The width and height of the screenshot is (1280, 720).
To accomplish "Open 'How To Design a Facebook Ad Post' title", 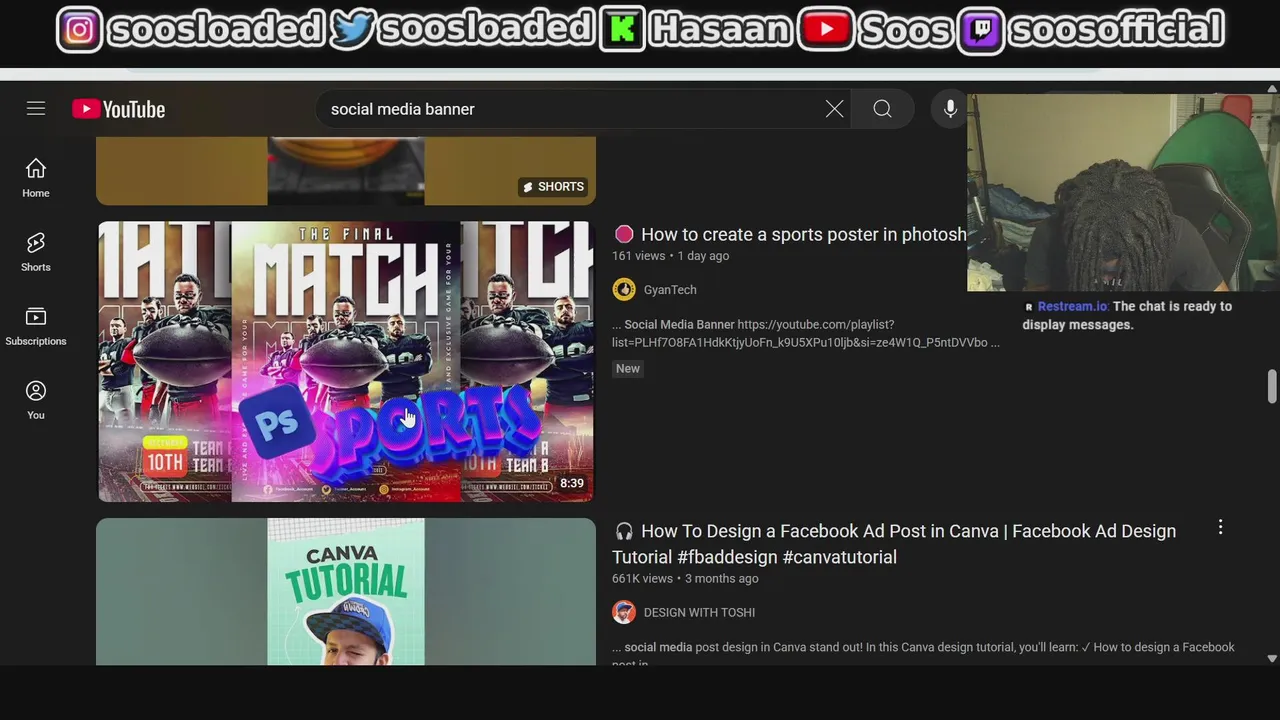I will click(x=894, y=544).
